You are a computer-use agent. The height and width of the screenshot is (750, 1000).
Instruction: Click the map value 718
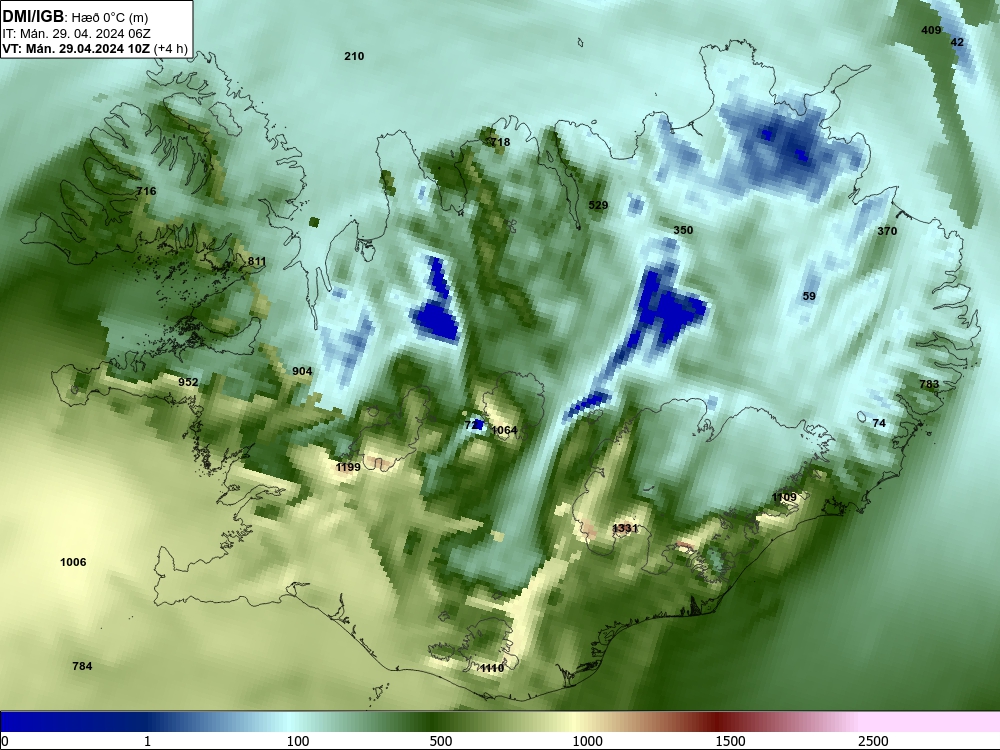[x=500, y=142]
